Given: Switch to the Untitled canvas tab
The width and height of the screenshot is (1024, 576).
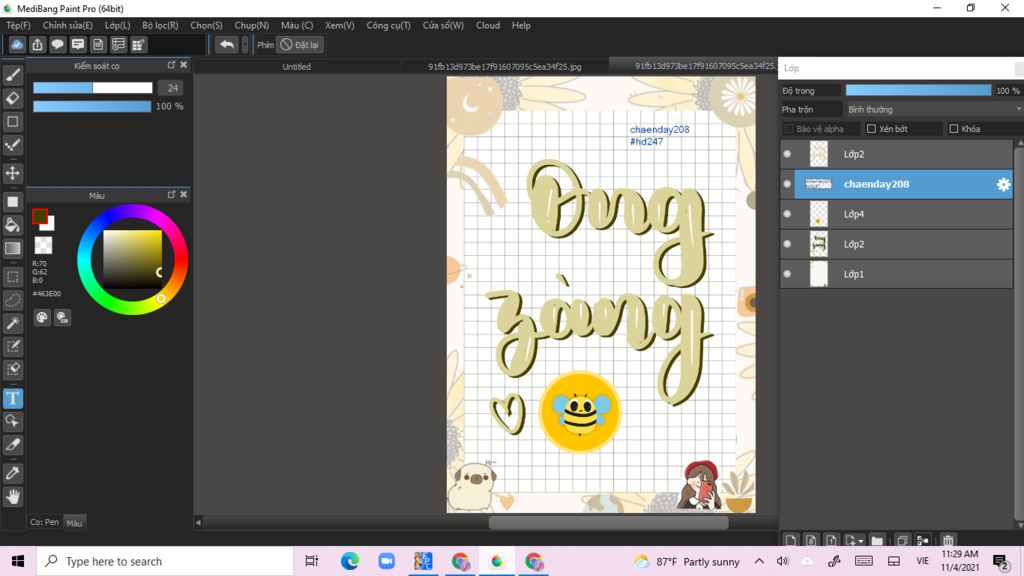Looking at the screenshot, I should pos(296,67).
